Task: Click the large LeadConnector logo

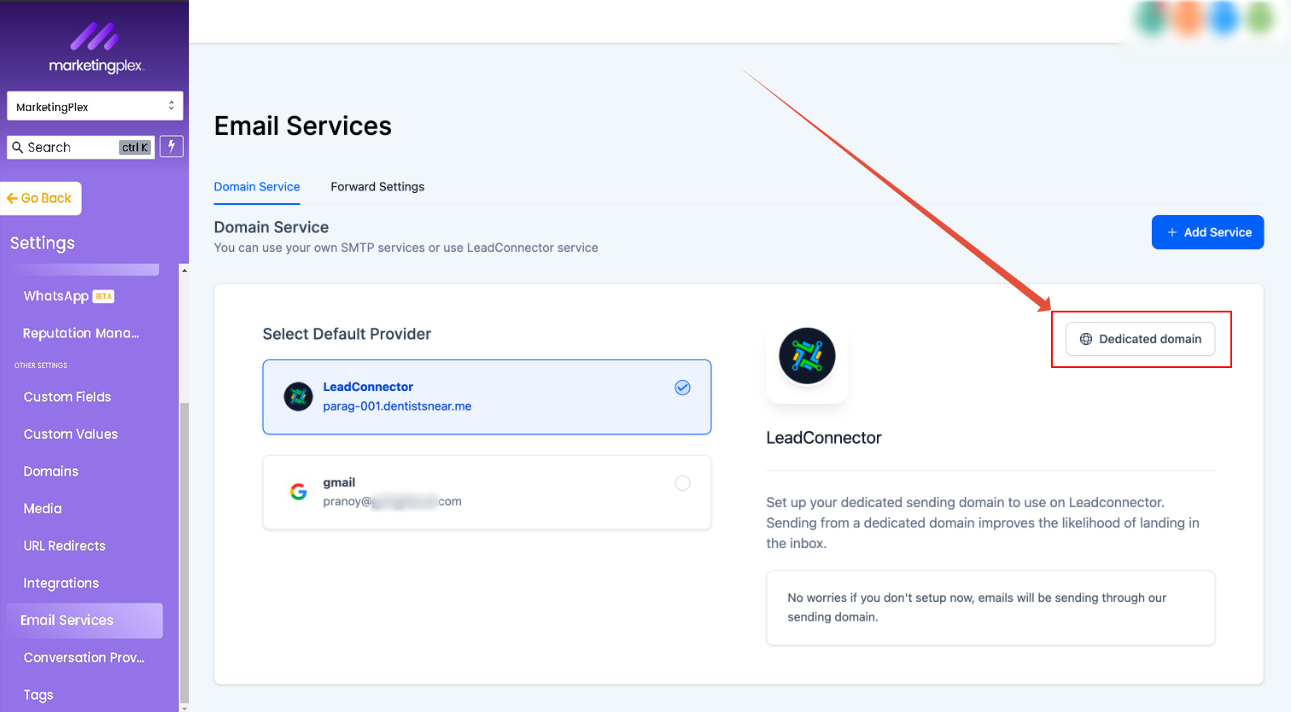Action: (807, 356)
